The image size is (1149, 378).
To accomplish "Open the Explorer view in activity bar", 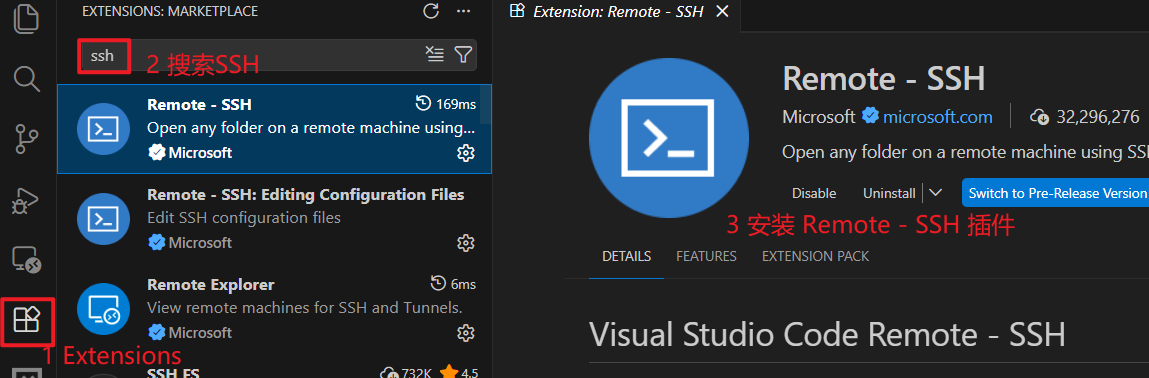I will coord(27,18).
